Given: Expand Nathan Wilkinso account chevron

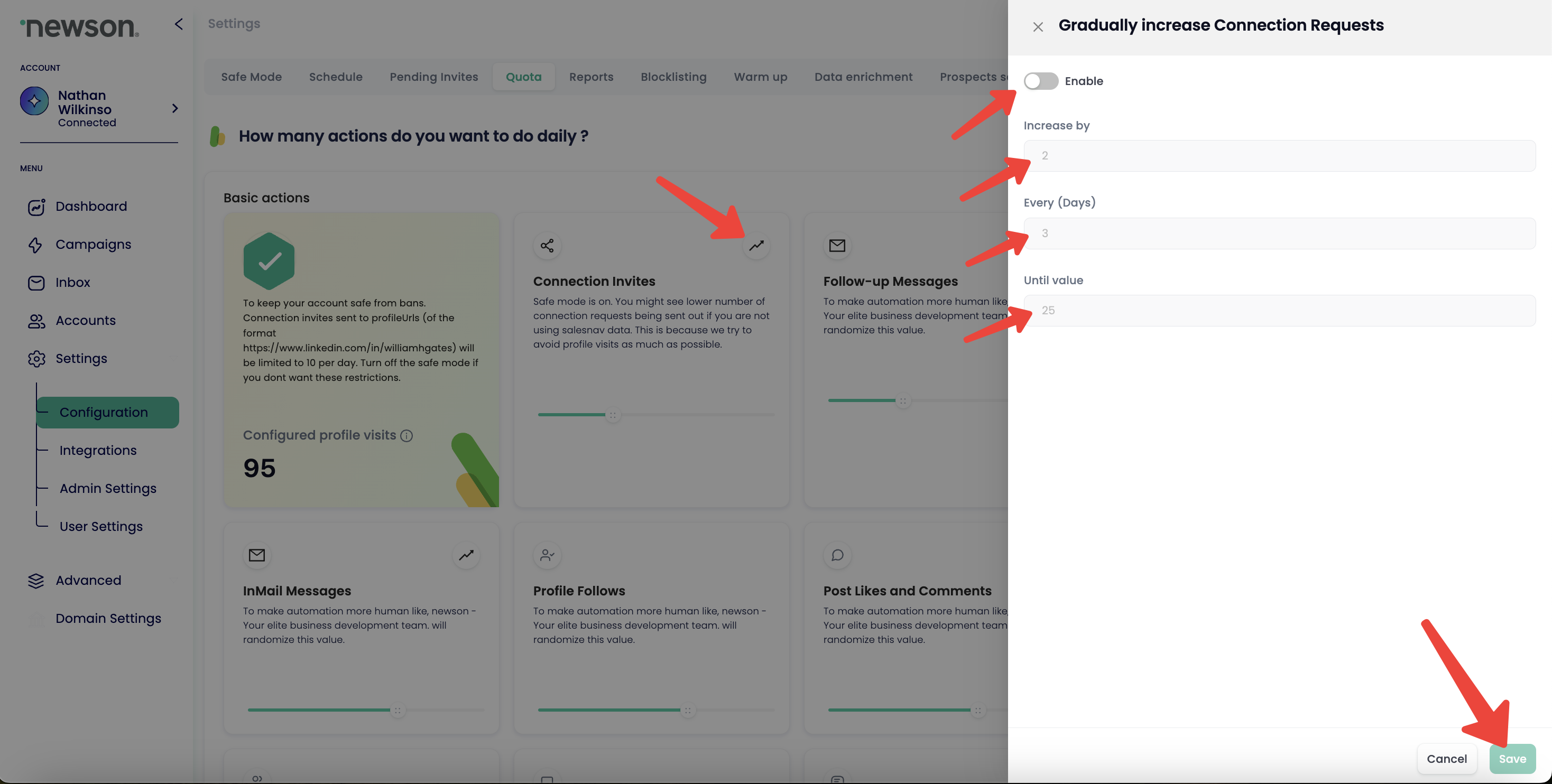Looking at the screenshot, I should [x=175, y=108].
